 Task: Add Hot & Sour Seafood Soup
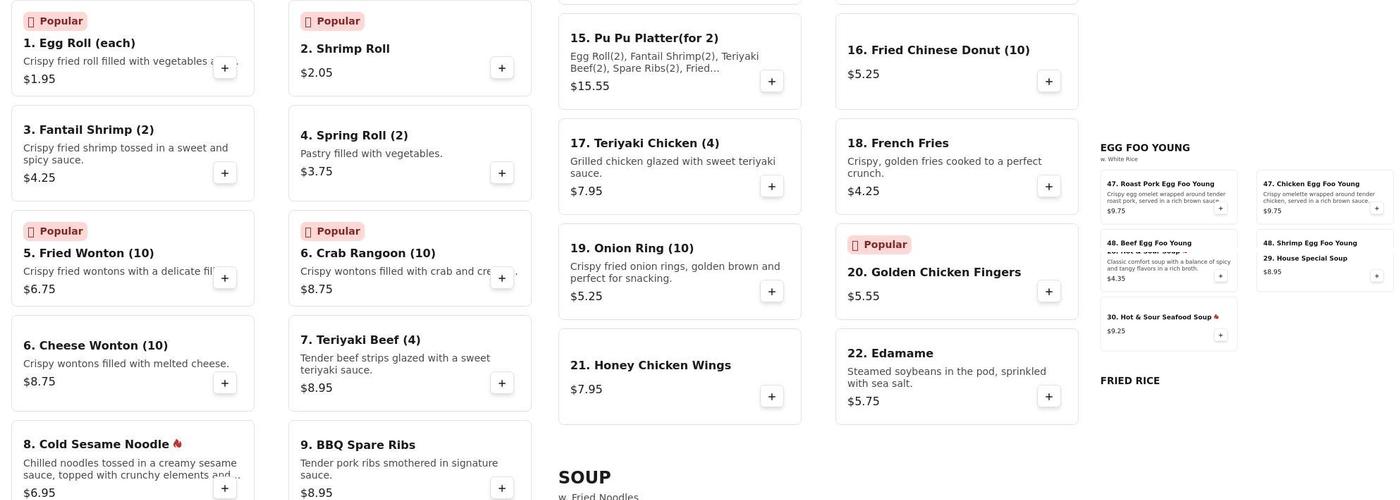[x=1221, y=335]
